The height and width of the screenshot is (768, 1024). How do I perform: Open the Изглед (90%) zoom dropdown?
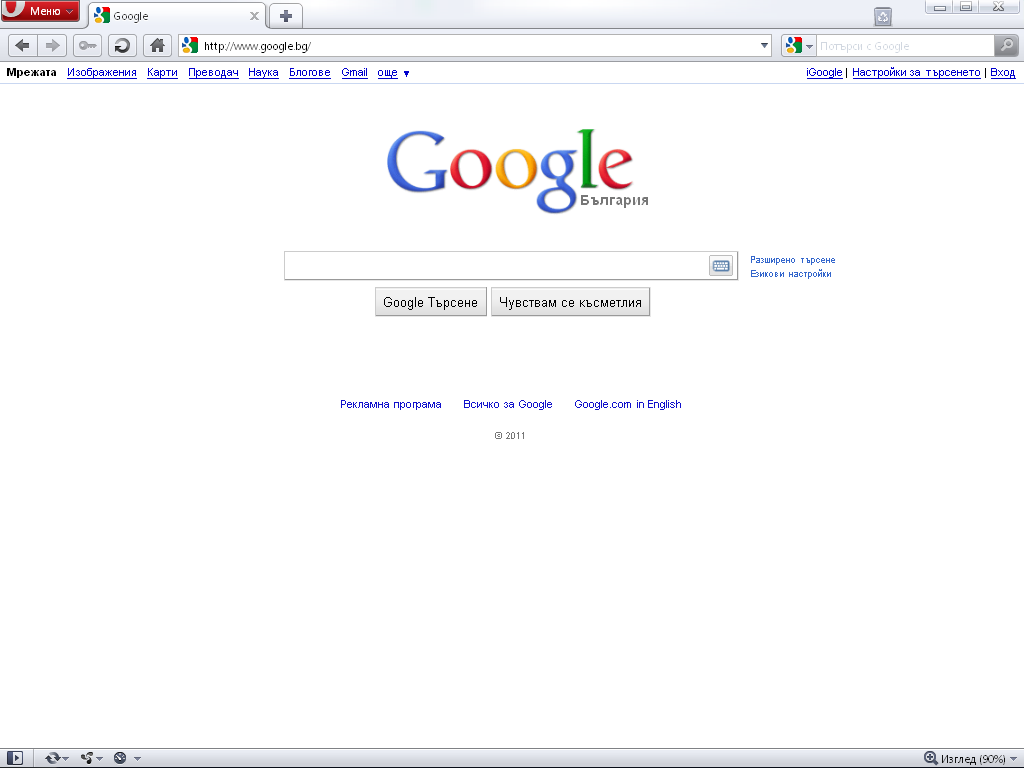[978, 759]
